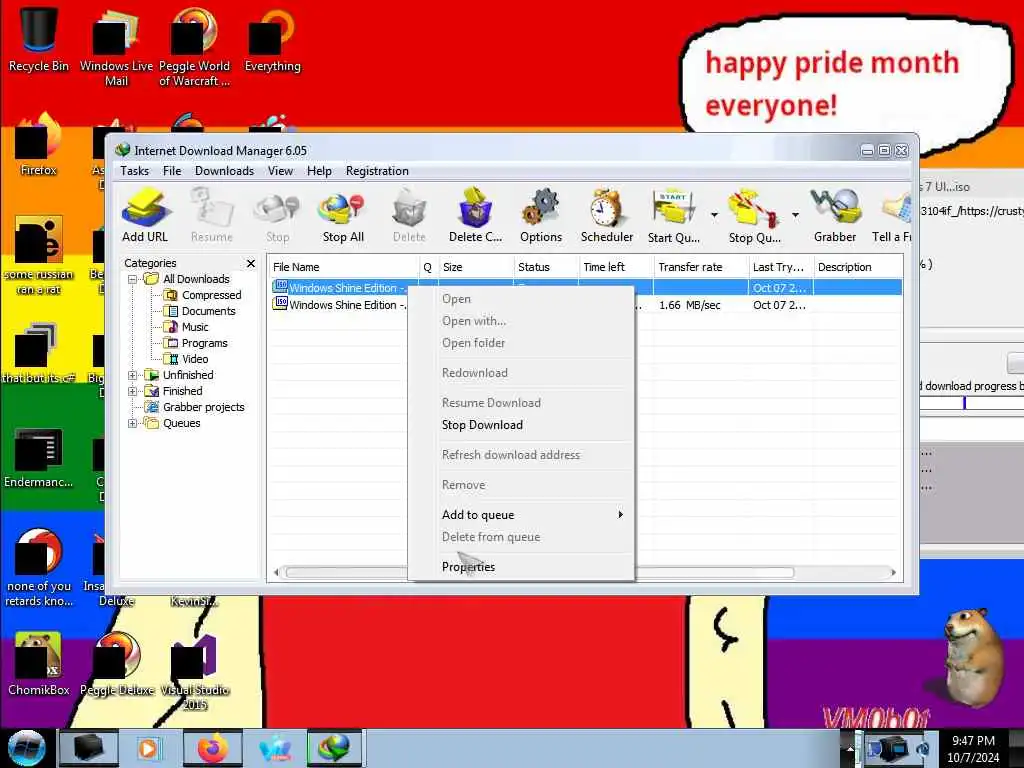The image size is (1024, 768).
Task: Open the Visual Studio 2015 desktop icon
Action: tap(195, 671)
